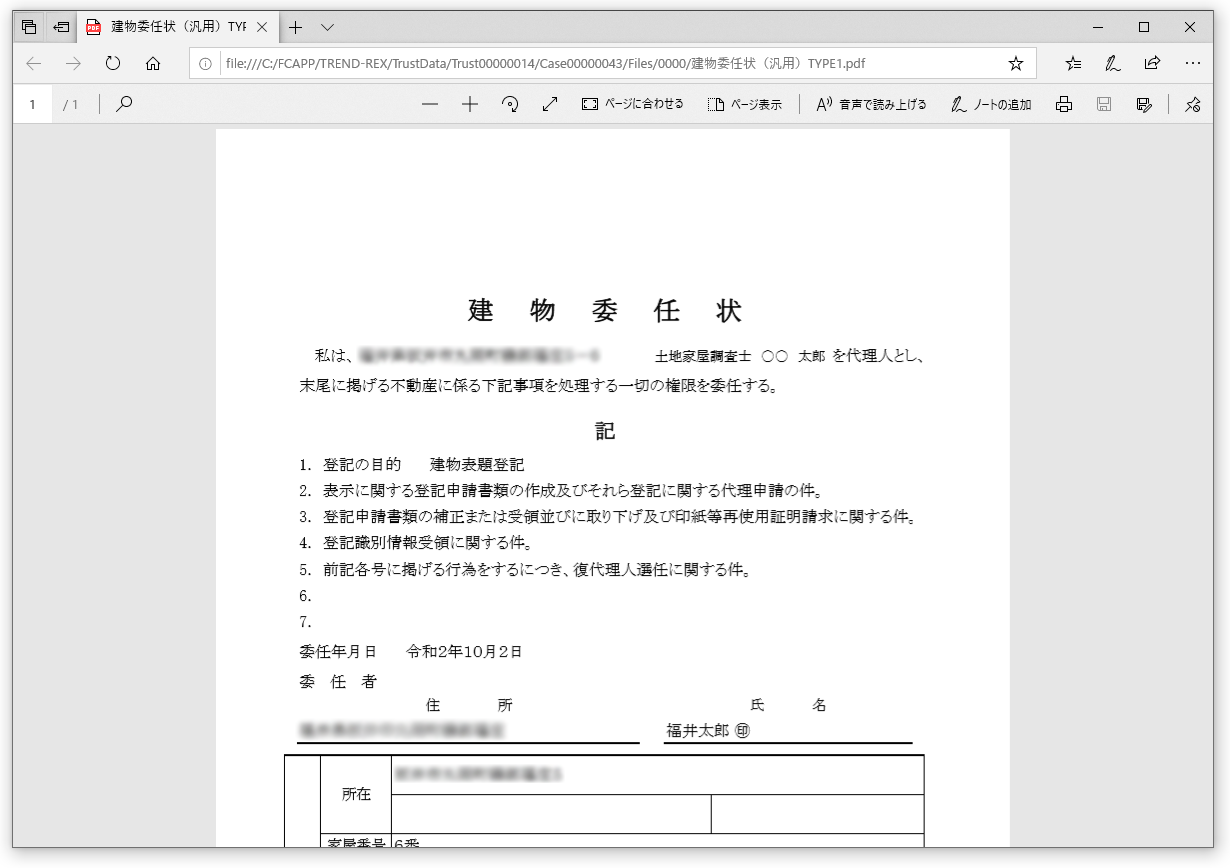Search within the PDF
The image size is (1230, 868).
[124, 104]
